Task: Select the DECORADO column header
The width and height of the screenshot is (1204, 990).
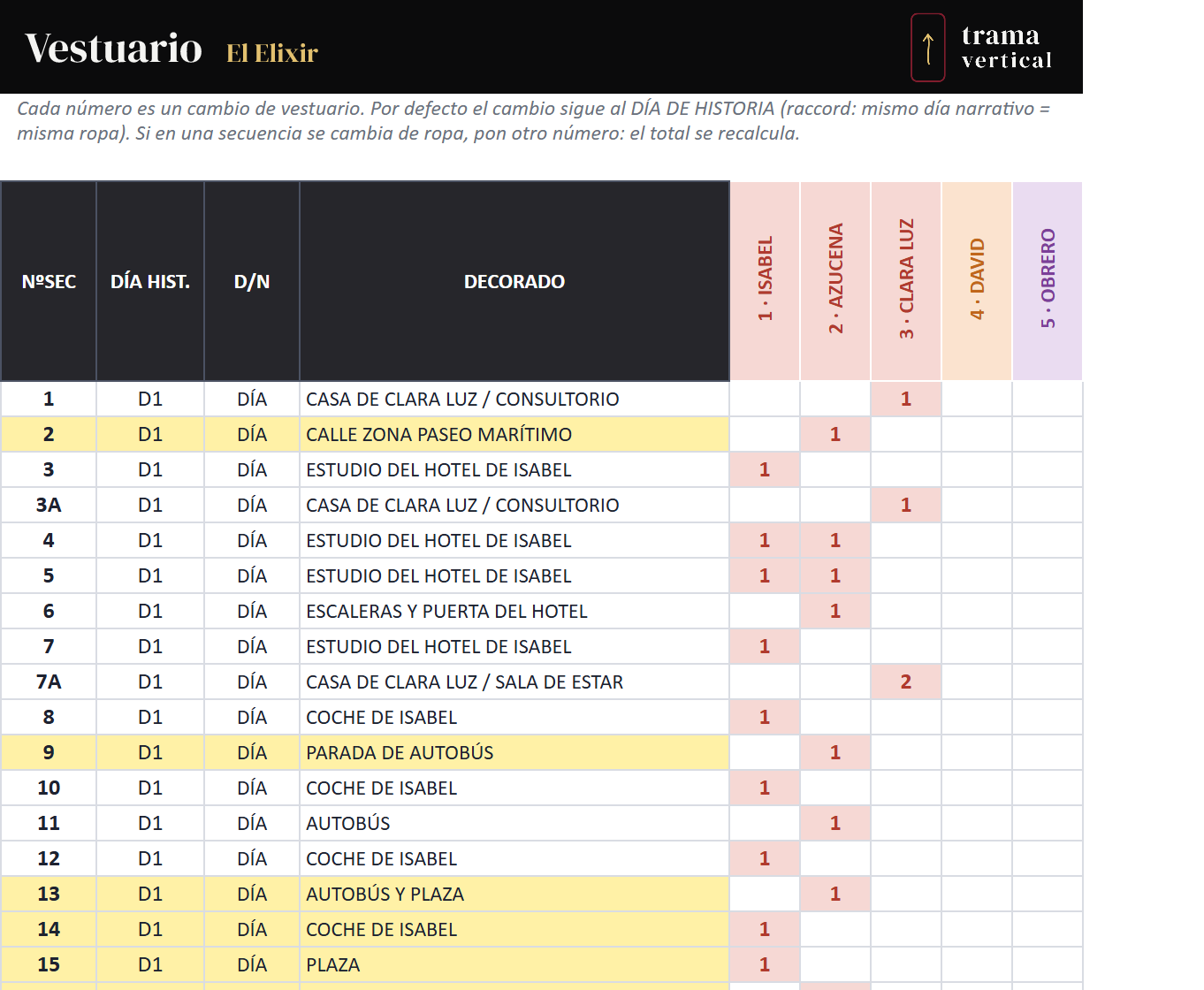Action: coord(514,281)
